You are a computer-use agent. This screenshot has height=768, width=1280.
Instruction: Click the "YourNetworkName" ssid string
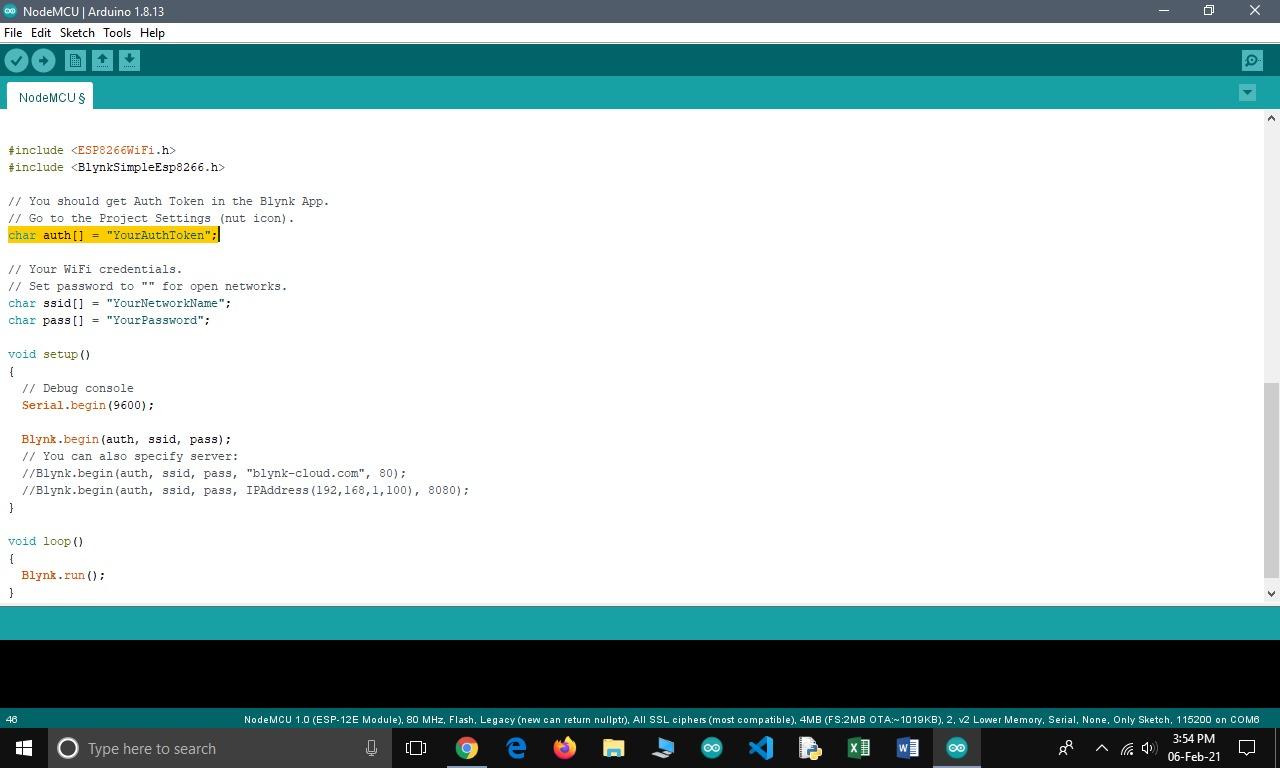point(165,303)
